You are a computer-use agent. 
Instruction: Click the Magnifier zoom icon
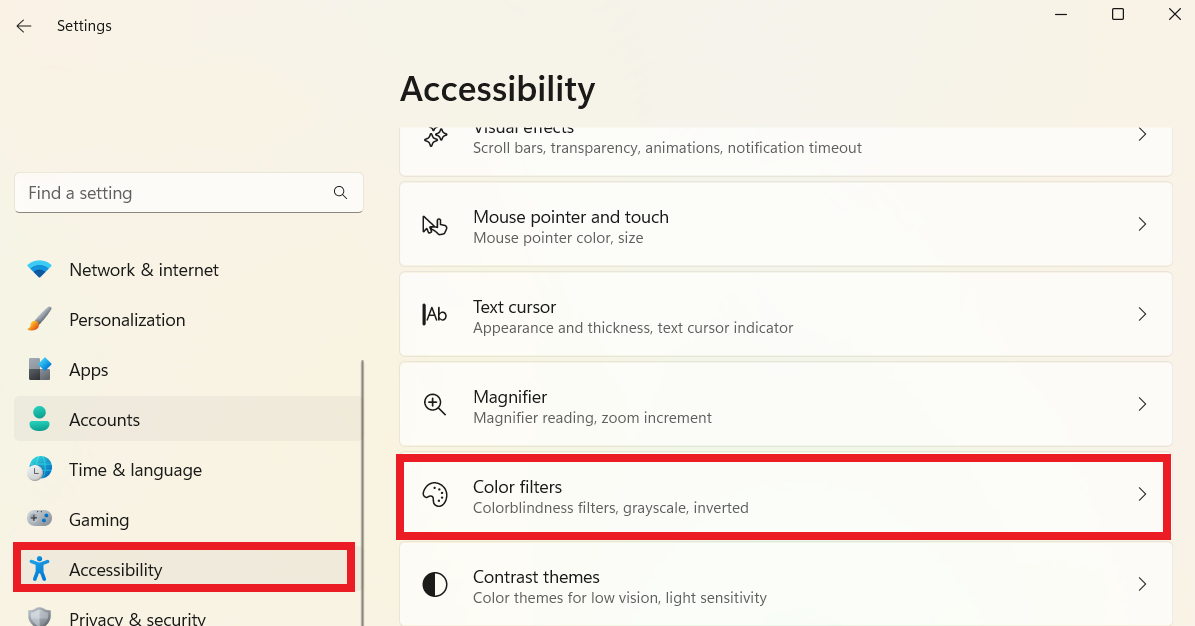pos(435,405)
